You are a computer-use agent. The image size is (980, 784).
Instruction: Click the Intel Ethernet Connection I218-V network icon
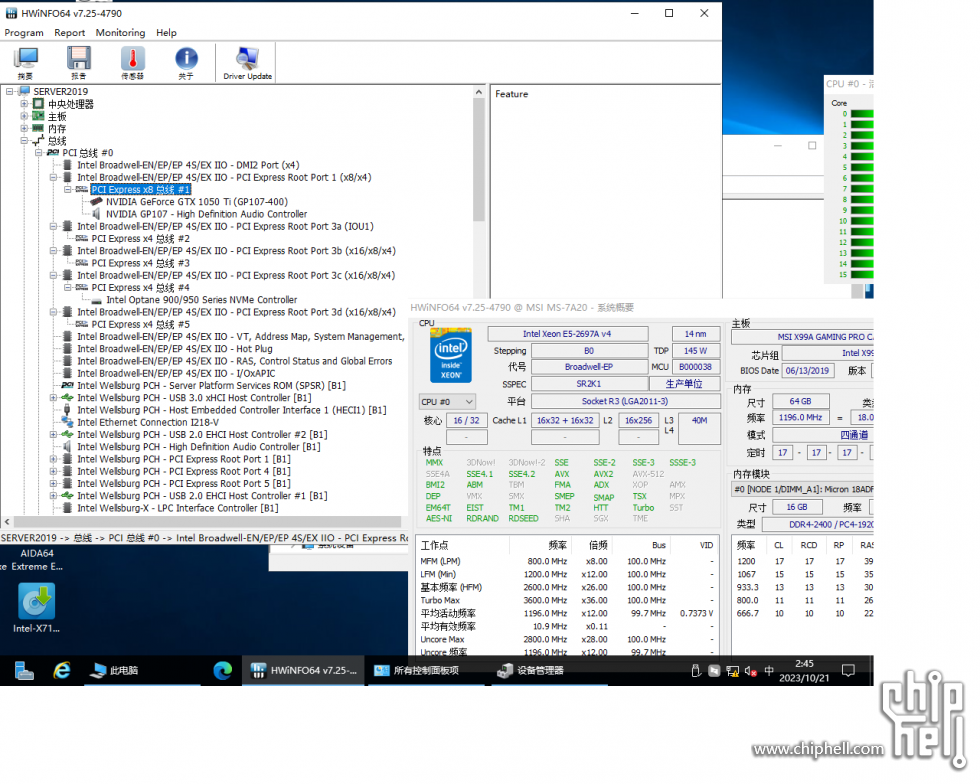[68, 423]
